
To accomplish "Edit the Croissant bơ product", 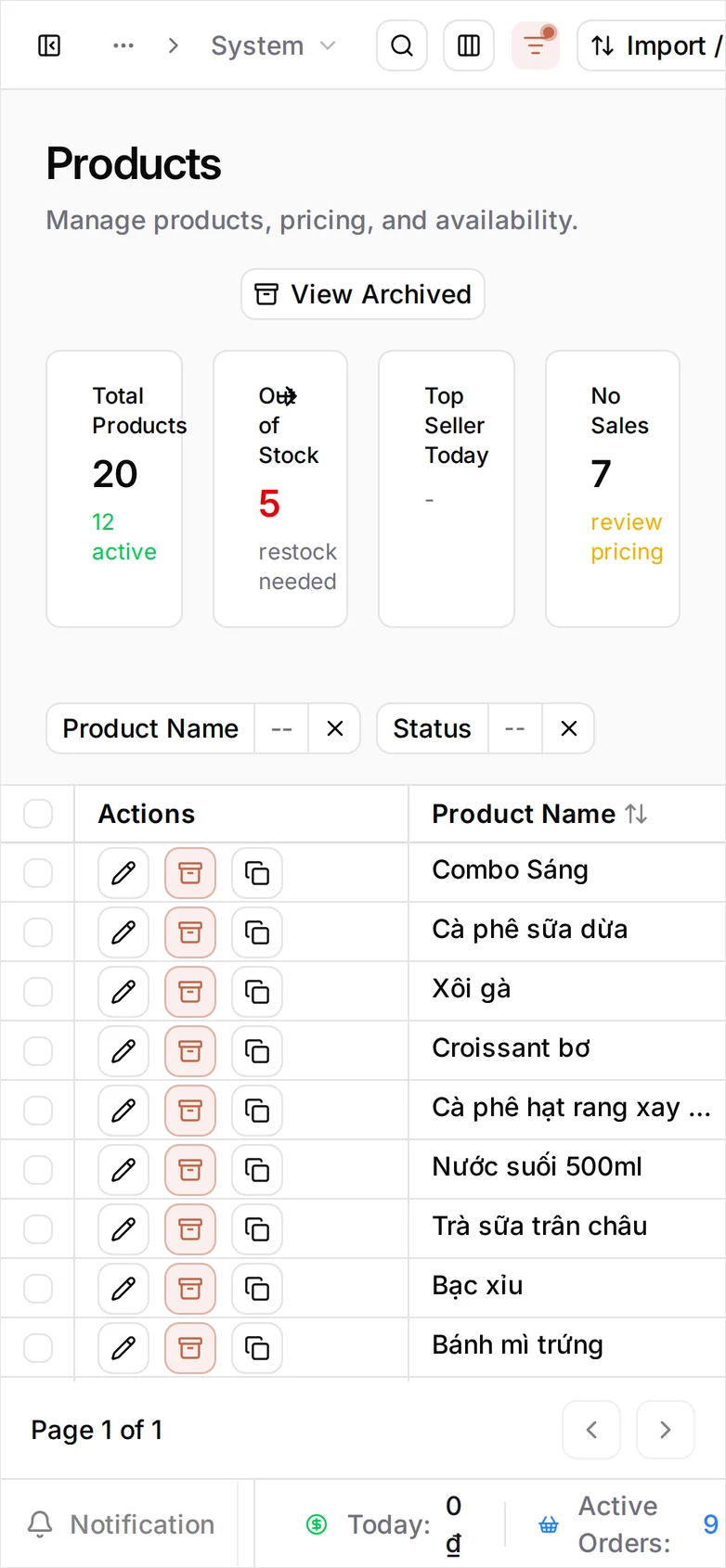I will pyautogui.click(x=123, y=1051).
